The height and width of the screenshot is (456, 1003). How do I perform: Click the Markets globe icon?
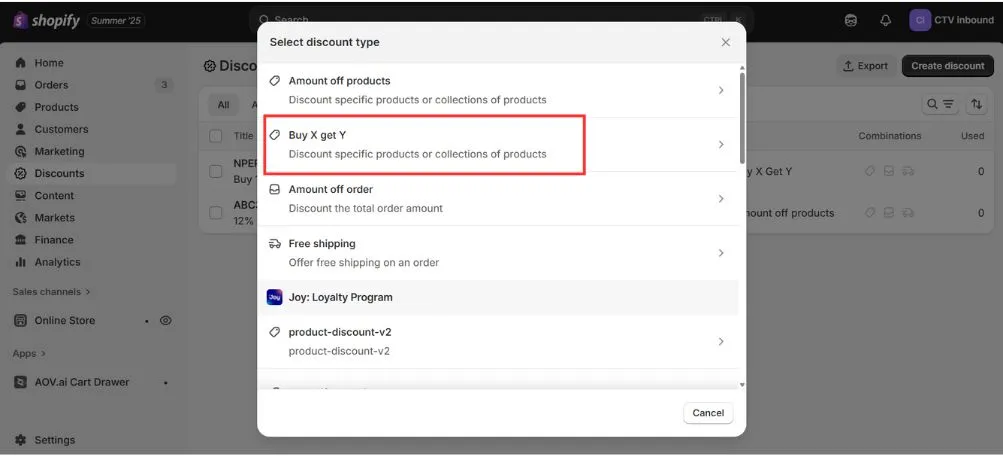[x=20, y=217]
